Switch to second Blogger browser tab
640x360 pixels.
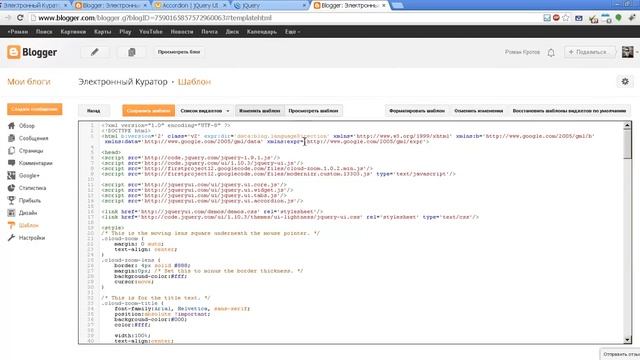point(111,5)
